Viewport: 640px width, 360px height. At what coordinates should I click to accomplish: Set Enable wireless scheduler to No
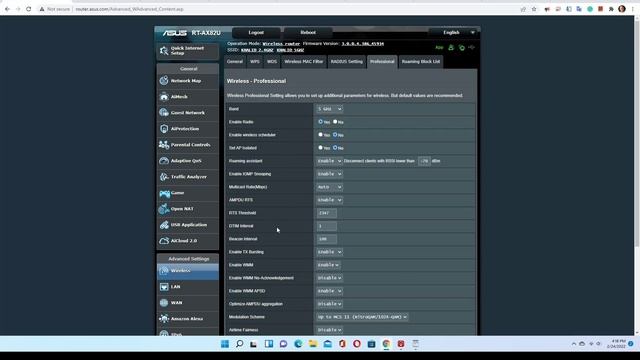335,135
